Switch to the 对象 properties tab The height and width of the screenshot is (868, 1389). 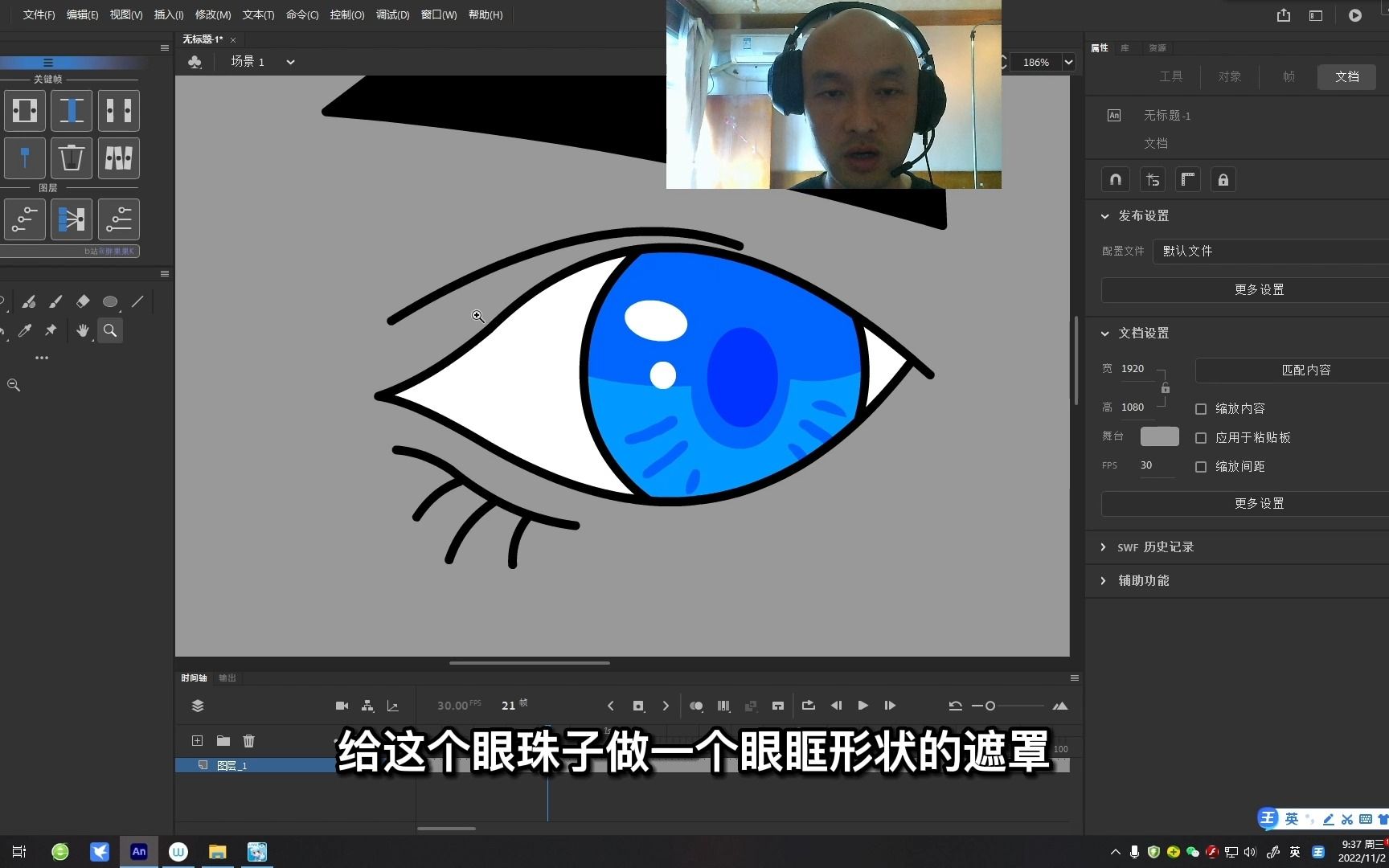click(1230, 77)
